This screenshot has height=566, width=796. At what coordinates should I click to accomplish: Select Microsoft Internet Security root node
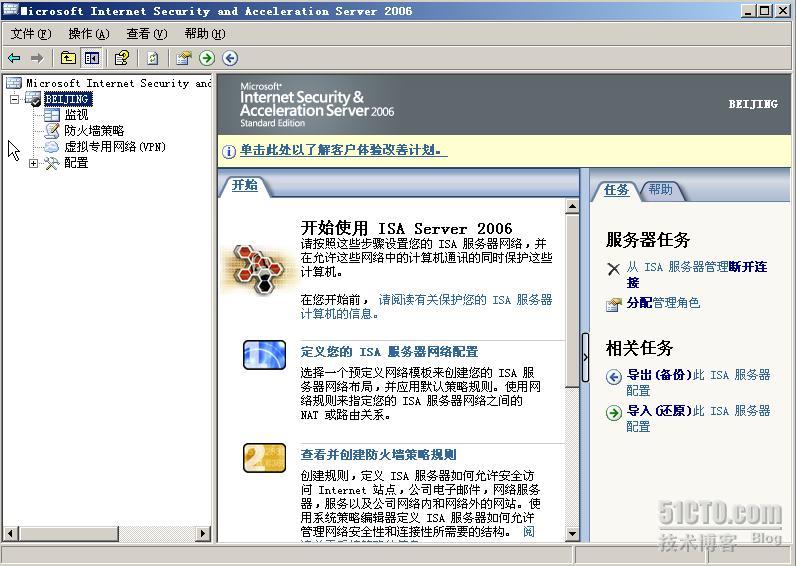point(118,83)
